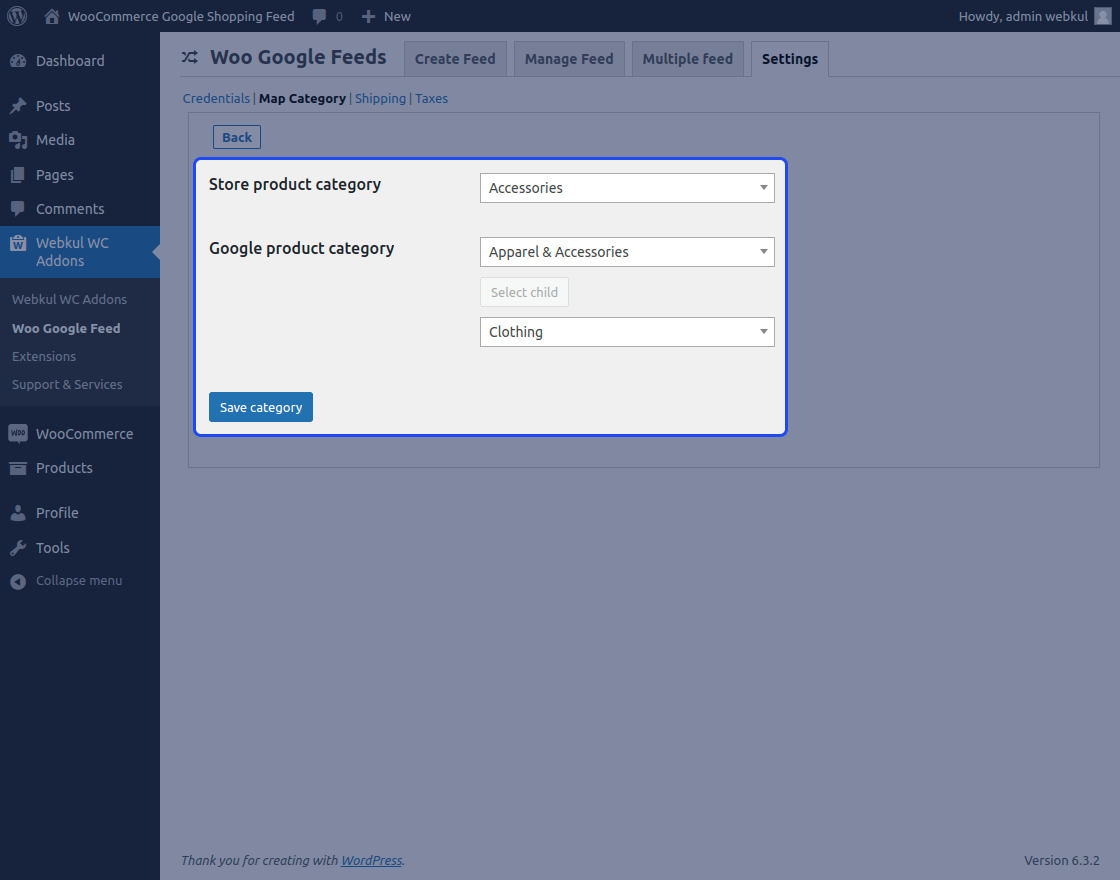Switch to the Manage Feed tab
This screenshot has height=880, width=1120.
click(x=569, y=59)
